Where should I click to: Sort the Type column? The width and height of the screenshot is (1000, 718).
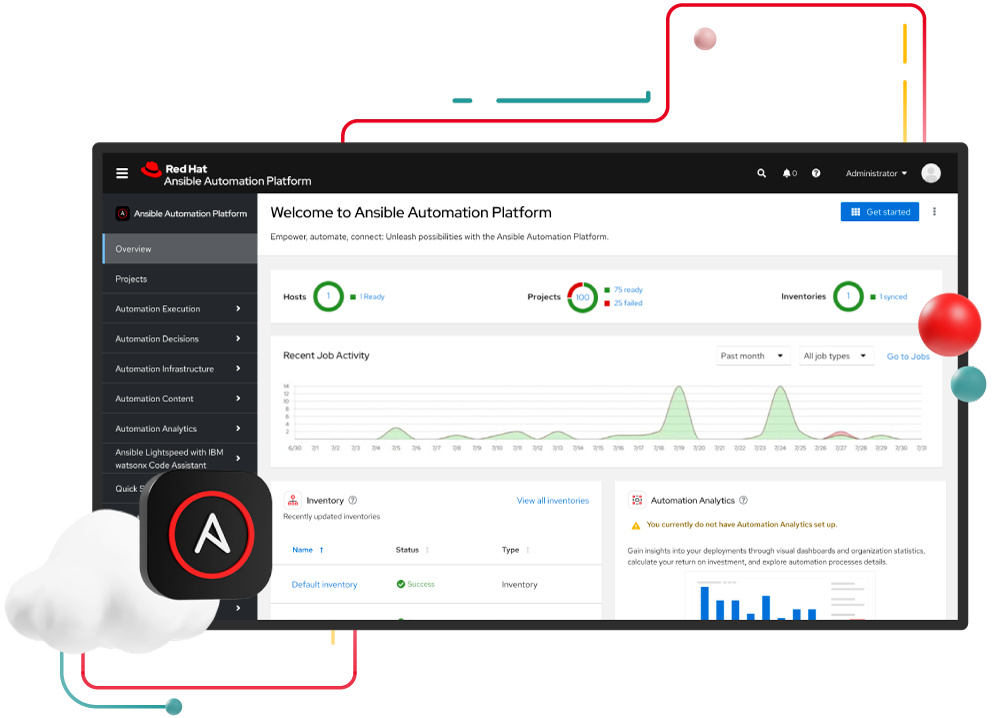[527, 550]
